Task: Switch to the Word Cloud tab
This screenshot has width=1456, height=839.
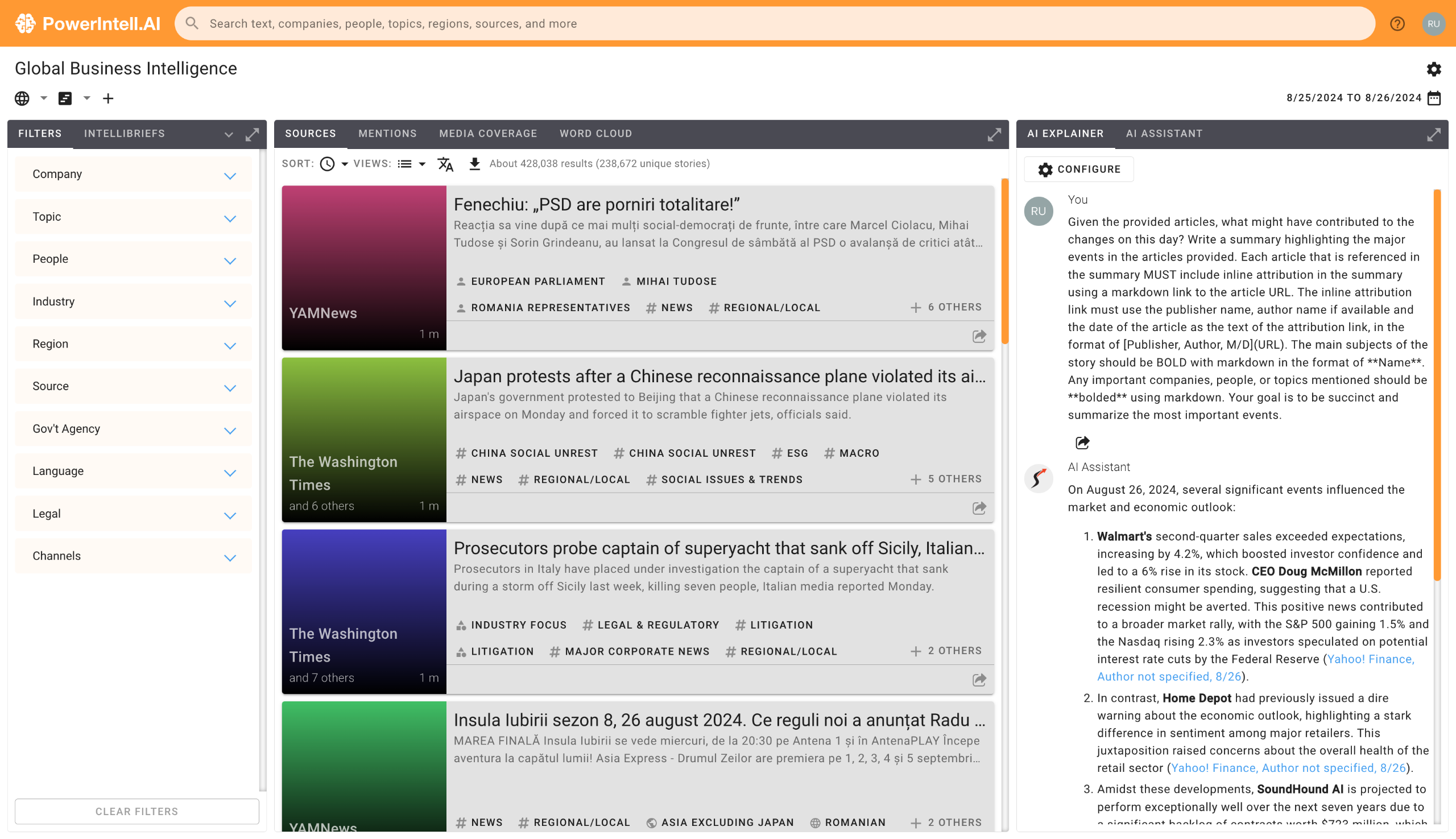Action: point(595,134)
